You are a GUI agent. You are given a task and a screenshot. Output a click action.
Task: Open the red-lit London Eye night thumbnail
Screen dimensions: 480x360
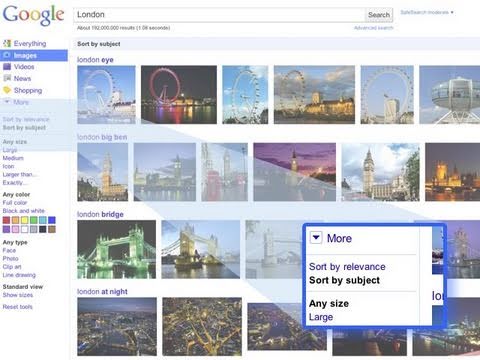179,95
